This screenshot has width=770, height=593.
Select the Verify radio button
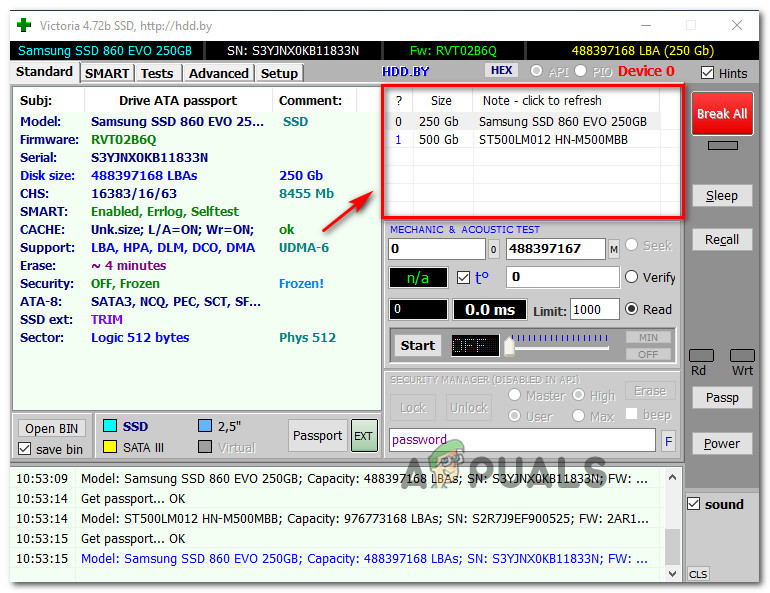click(x=632, y=277)
